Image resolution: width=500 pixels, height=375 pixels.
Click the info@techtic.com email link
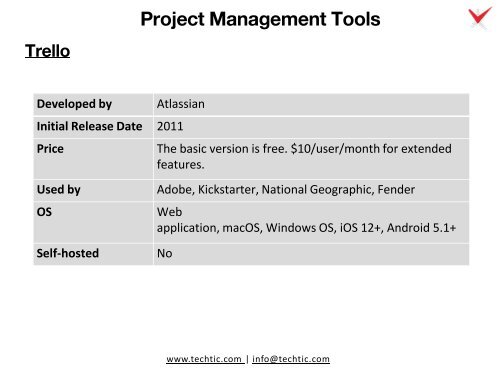pyautogui.click(x=291, y=359)
